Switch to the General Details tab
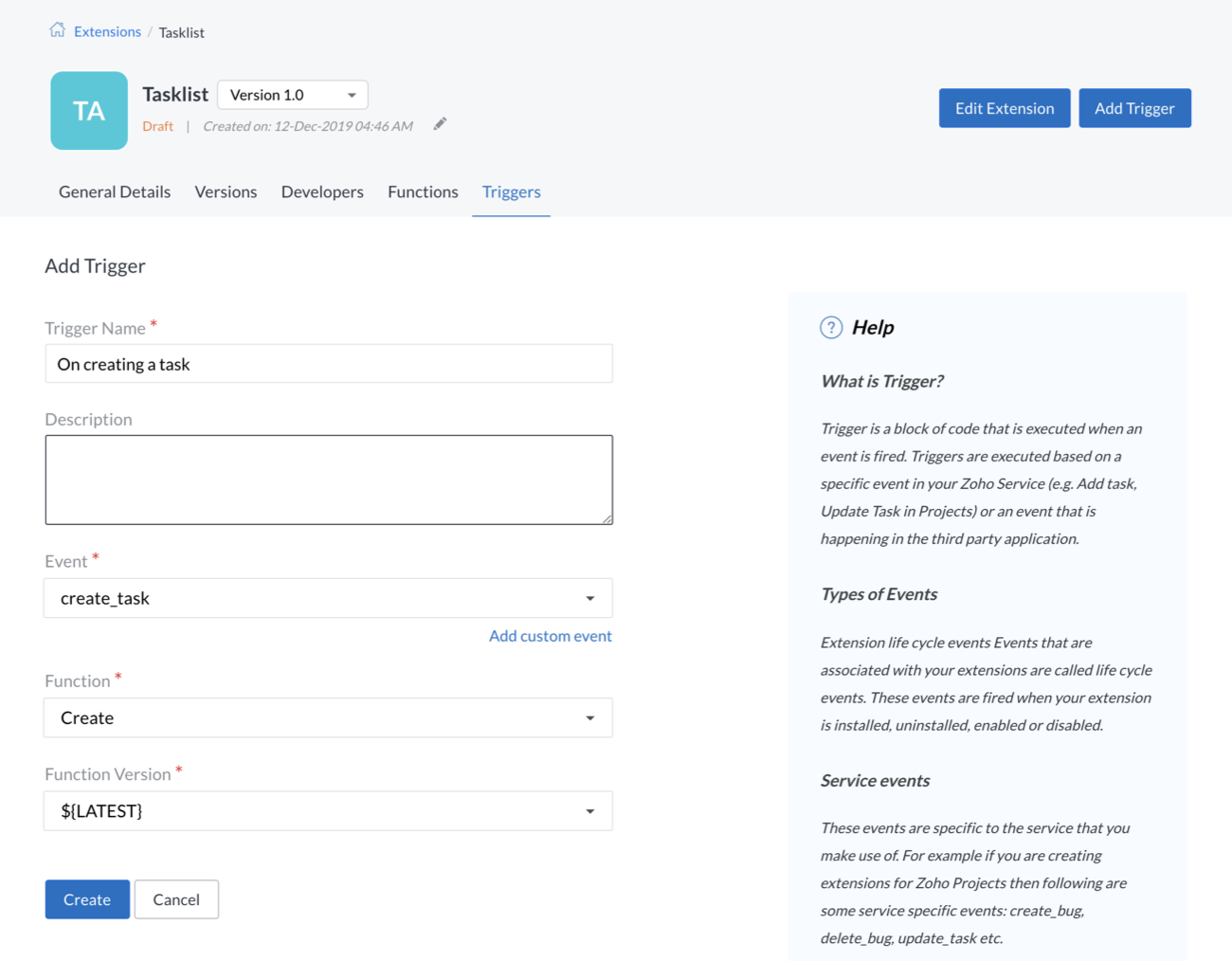The image size is (1232, 961). pyautogui.click(x=115, y=191)
